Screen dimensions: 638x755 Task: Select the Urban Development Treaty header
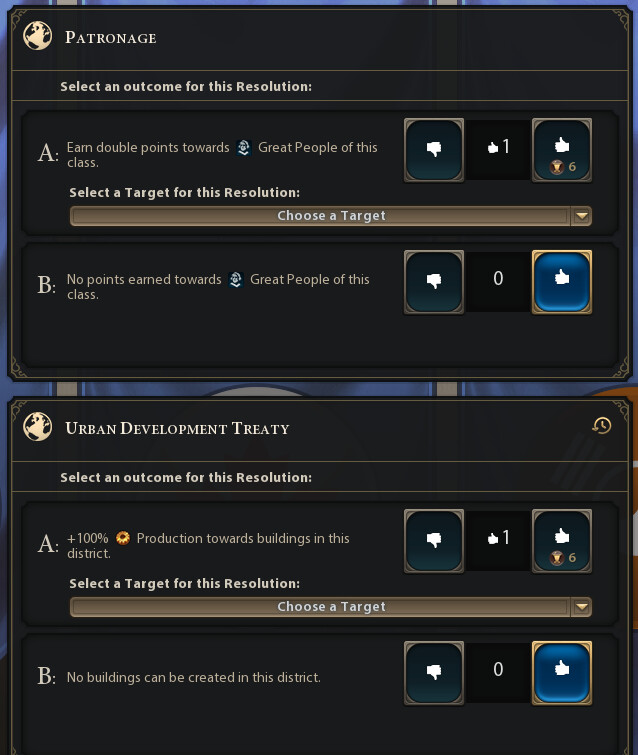click(x=177, y=429)
